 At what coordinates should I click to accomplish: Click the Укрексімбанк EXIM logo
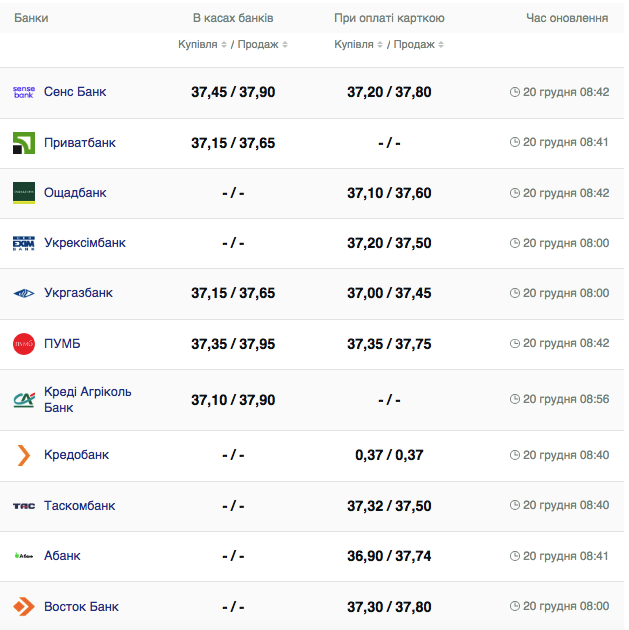23,243
